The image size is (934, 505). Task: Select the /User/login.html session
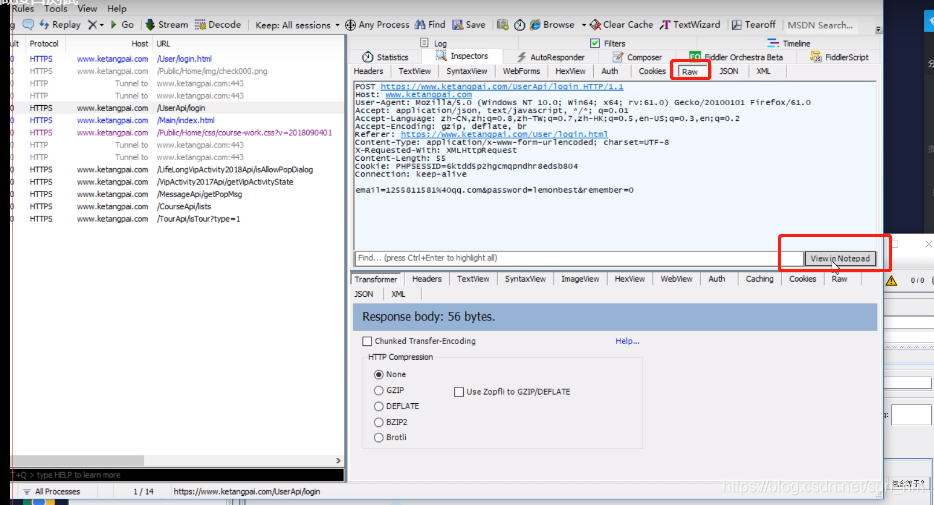coord(178,58)
